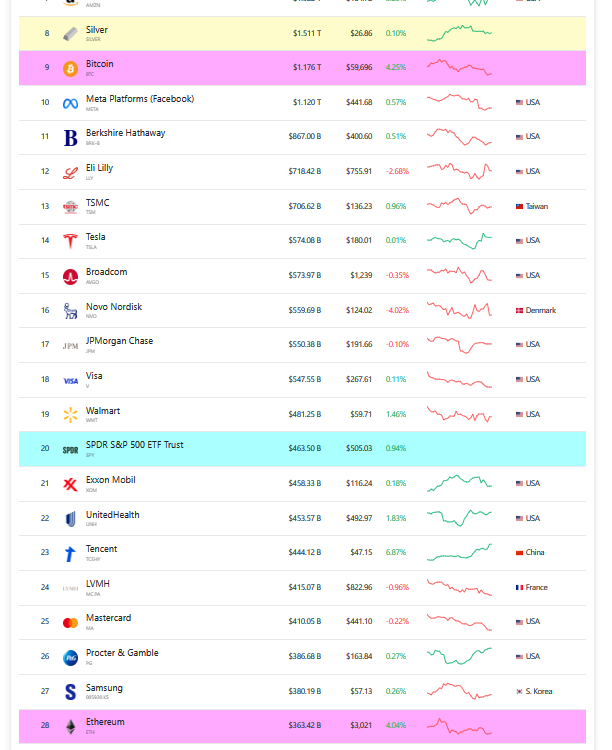Open the Eli Lilly company link

pos(99,168)
